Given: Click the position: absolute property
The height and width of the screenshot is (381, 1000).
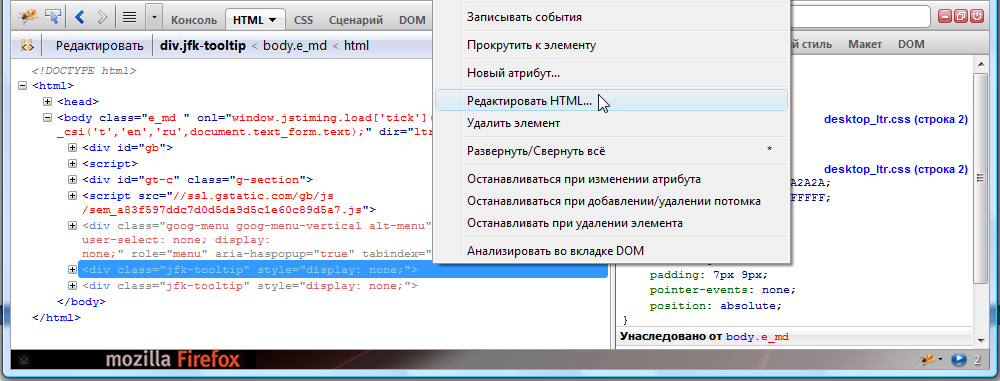Looking at the screenshot, I should click(715, 306).
